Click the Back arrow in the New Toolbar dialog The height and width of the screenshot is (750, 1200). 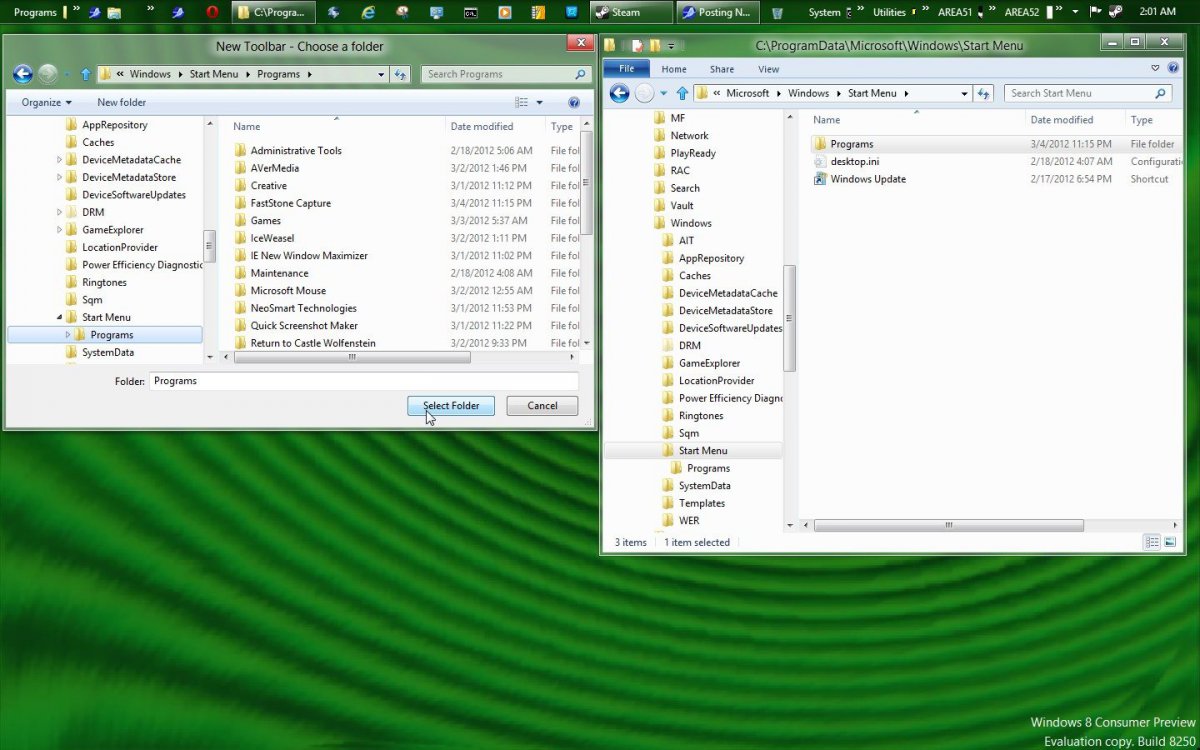point(23,74)
